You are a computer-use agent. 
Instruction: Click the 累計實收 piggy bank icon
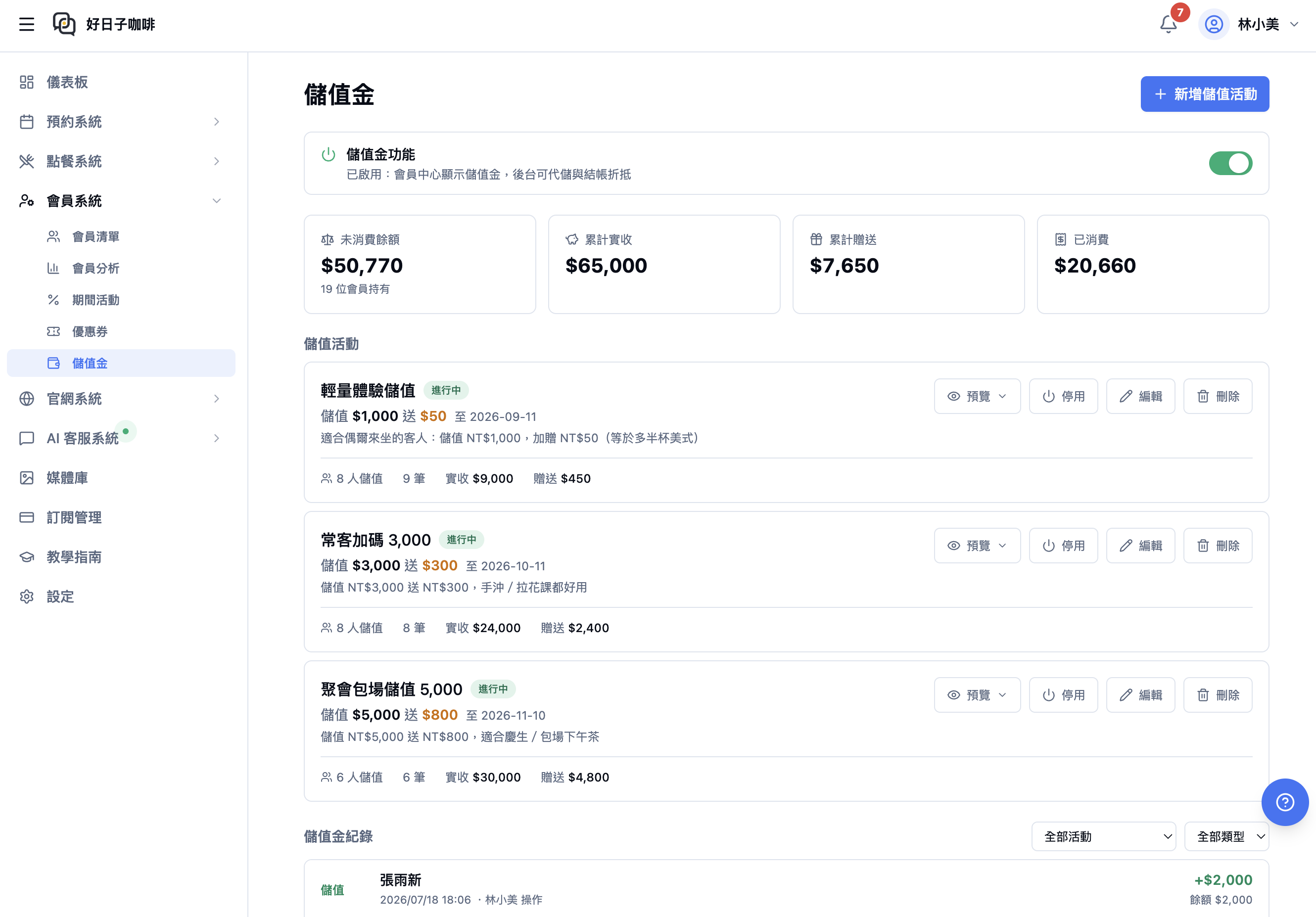(x=571, y=239)
